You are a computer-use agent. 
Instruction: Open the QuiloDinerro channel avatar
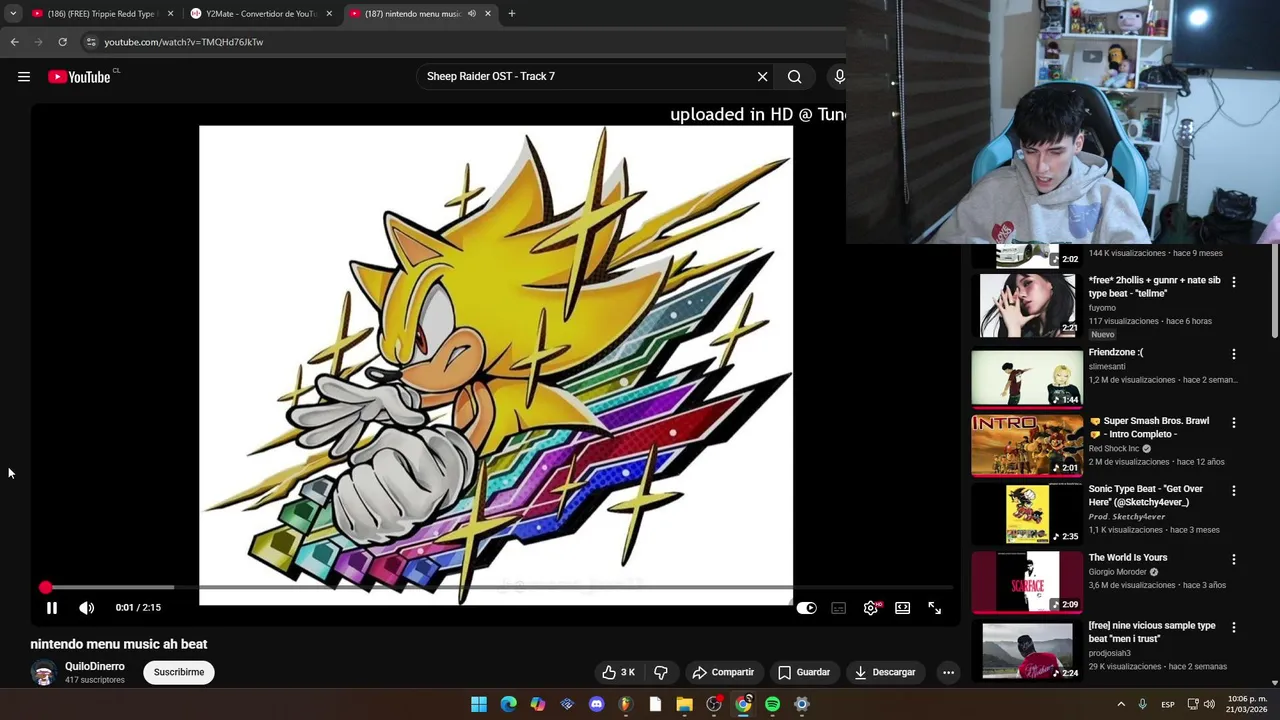click(x=43, y=672)
